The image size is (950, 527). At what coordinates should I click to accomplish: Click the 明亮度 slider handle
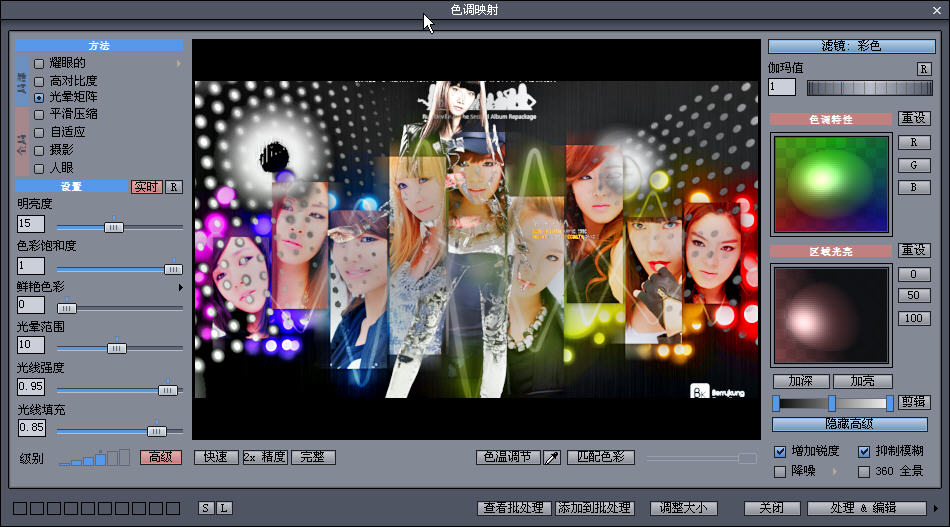pos(114,227)
